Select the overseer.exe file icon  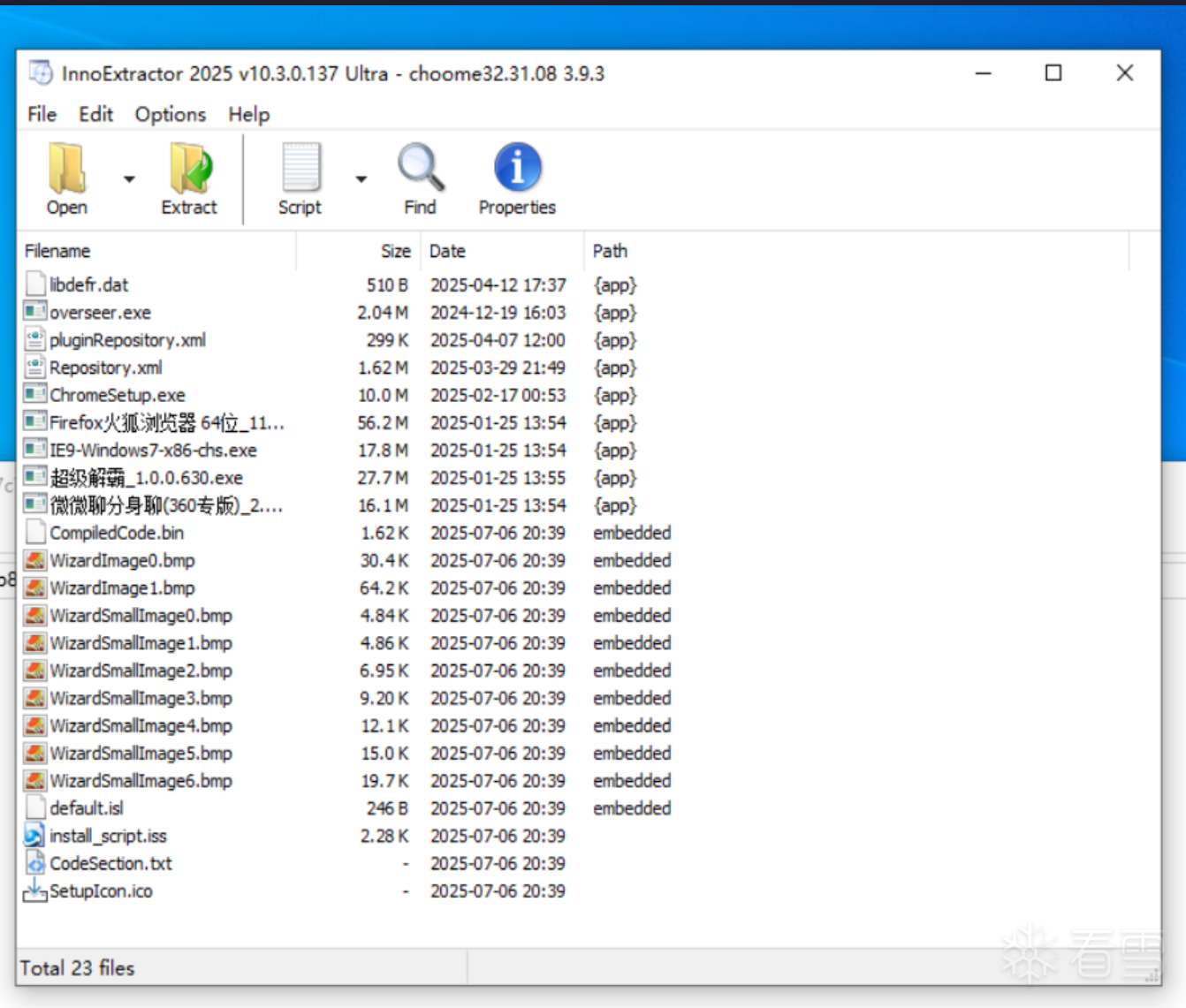(35, 312)
